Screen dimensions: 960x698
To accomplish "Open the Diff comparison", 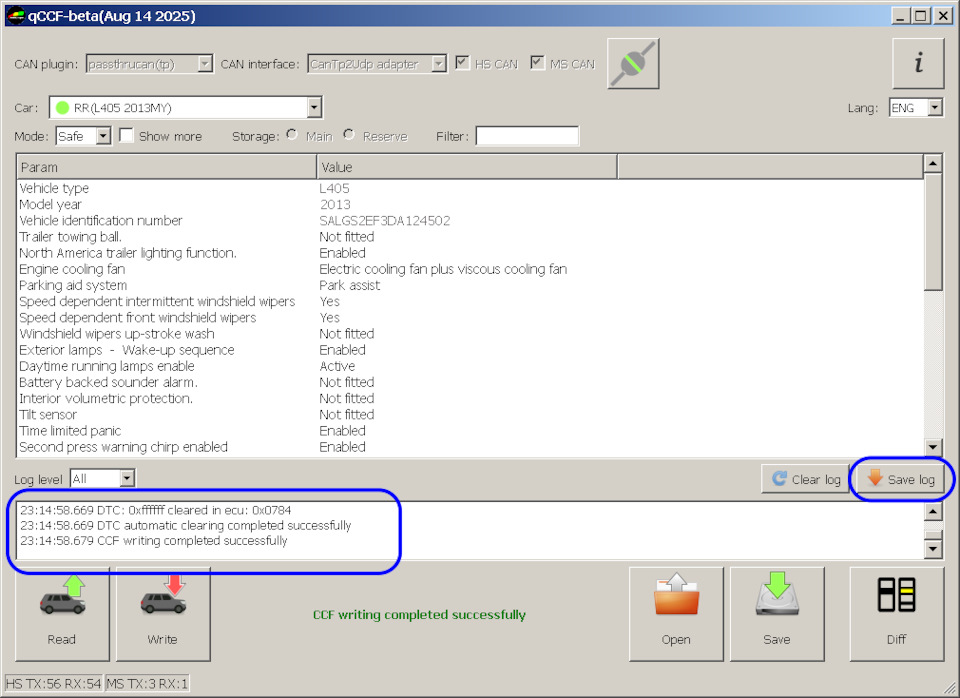I will tap(896, 614).
